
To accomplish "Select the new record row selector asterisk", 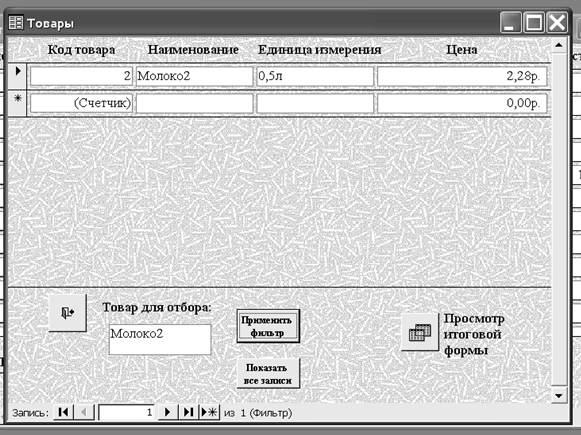I will pyautogui.click(x=17, y=103).
